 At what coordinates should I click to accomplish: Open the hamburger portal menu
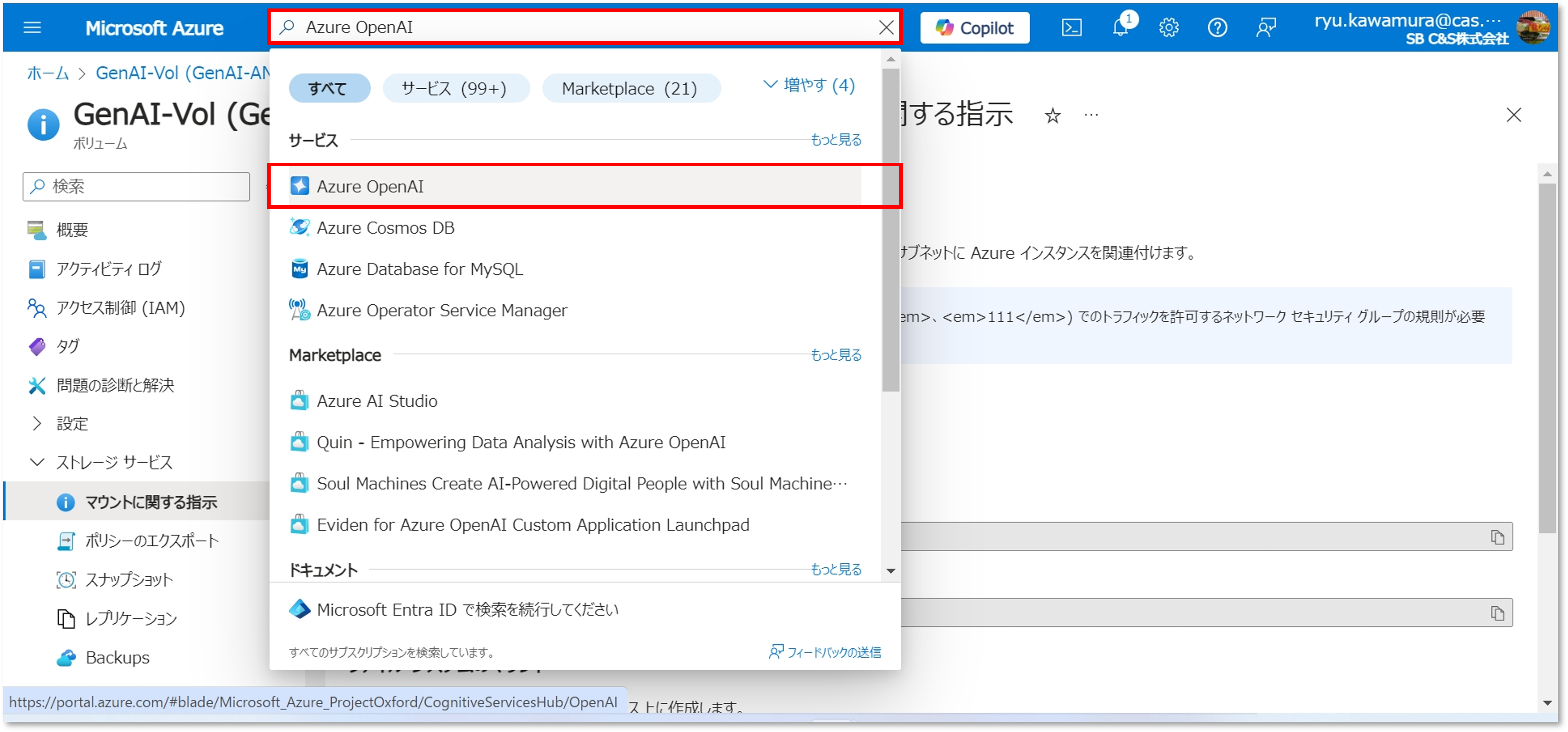(x=32, y=28)
